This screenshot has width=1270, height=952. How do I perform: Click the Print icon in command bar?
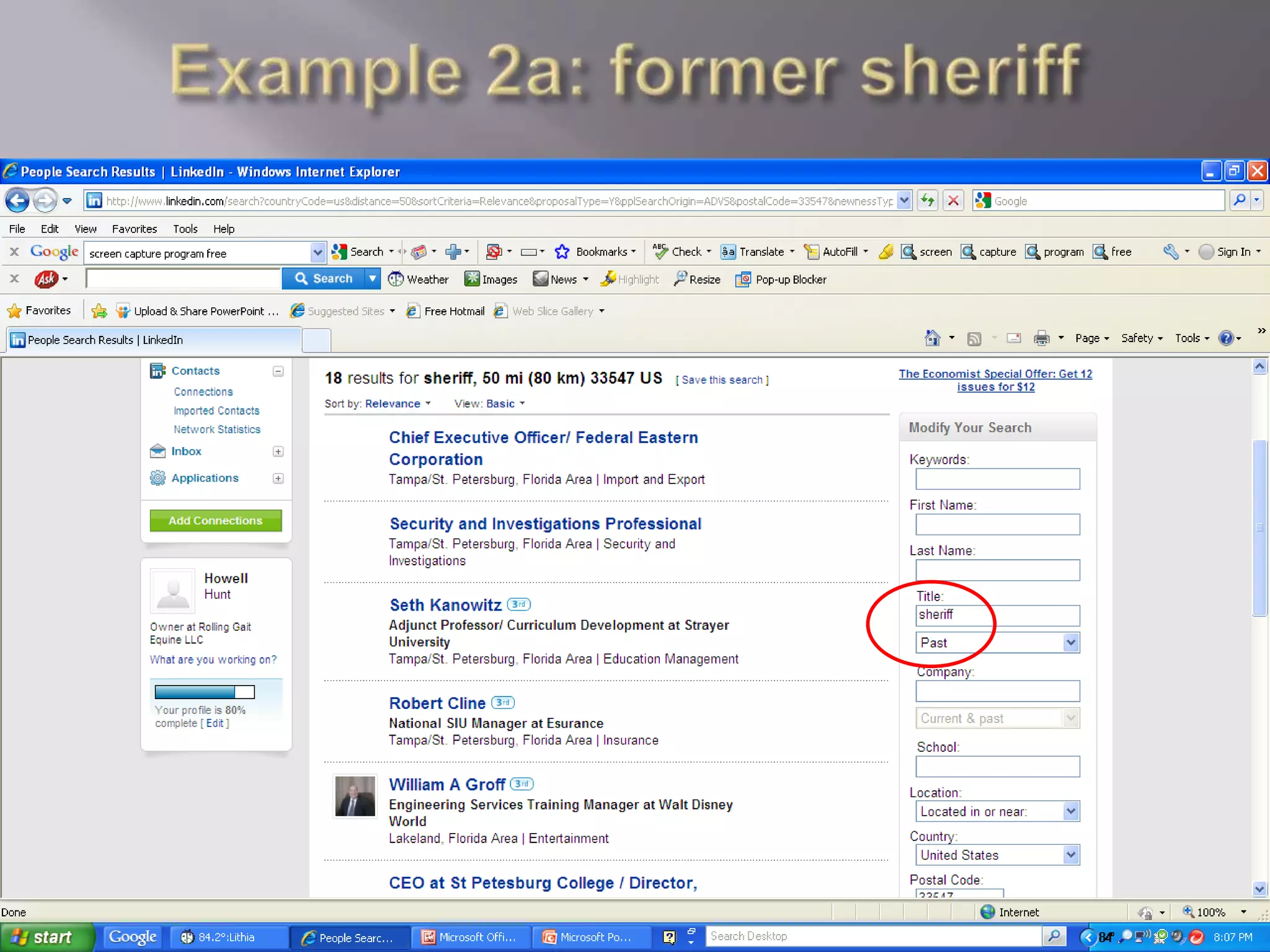[x=1042, y=338]
